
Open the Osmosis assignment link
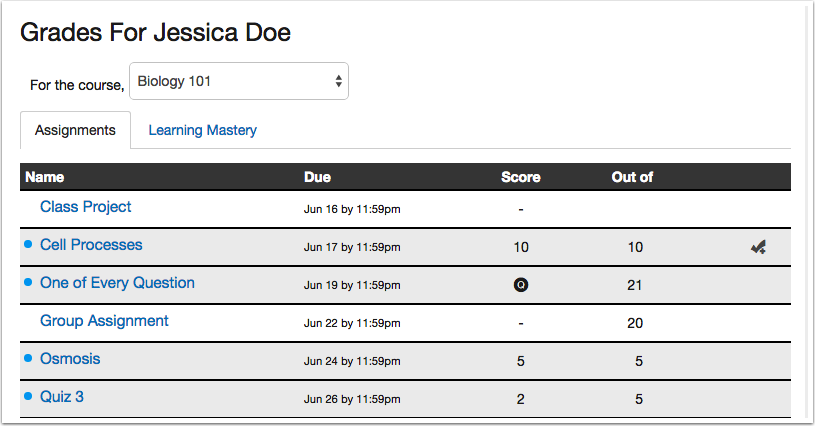click(70, 359)
